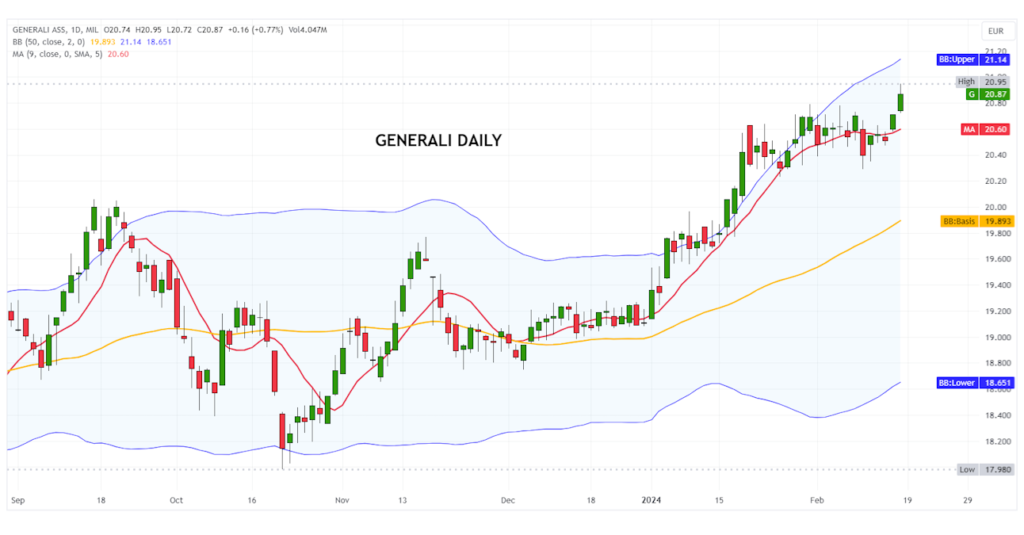This screenshot has height=535, width=1024.
Task: Select the GENERALI DAILY text annotation
Action: click(438, 141)
